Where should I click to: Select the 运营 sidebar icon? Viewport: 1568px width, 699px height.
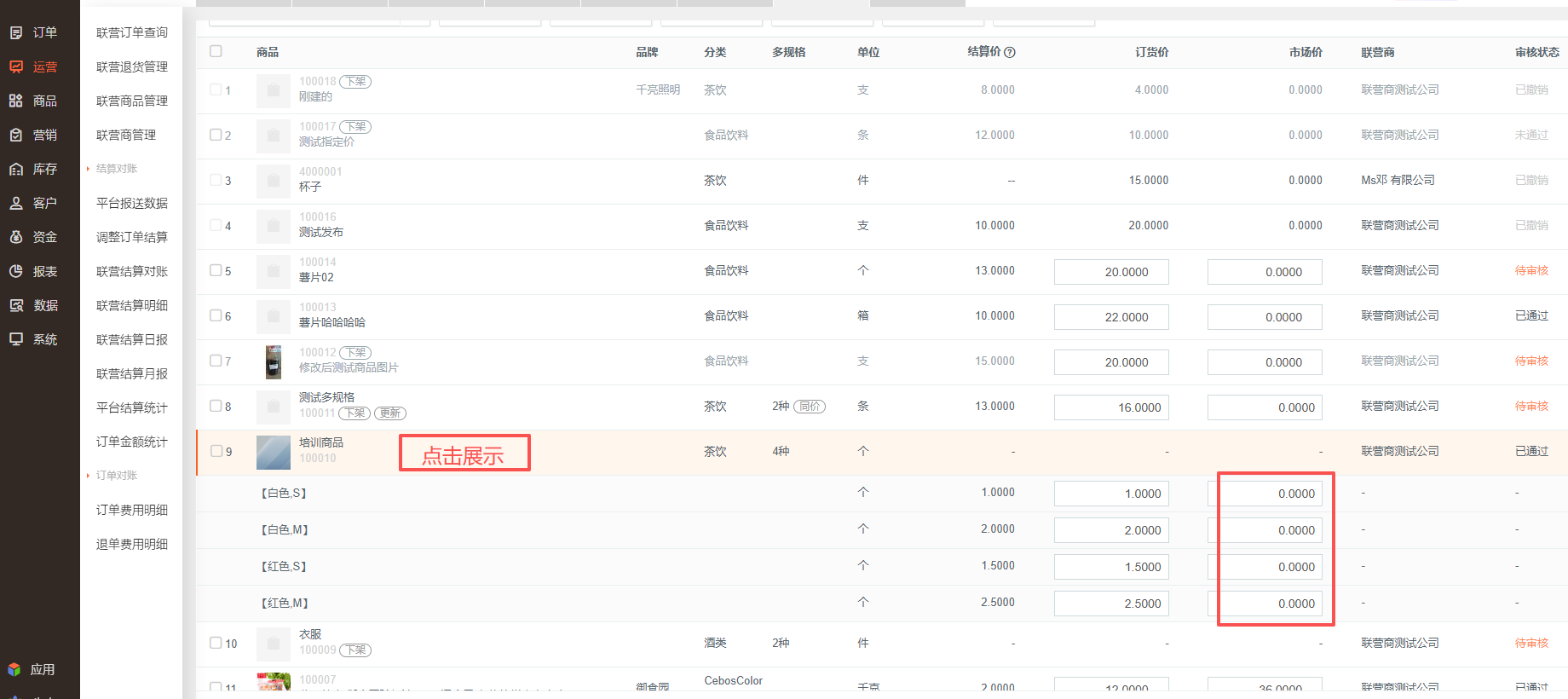tap(16, 66)
